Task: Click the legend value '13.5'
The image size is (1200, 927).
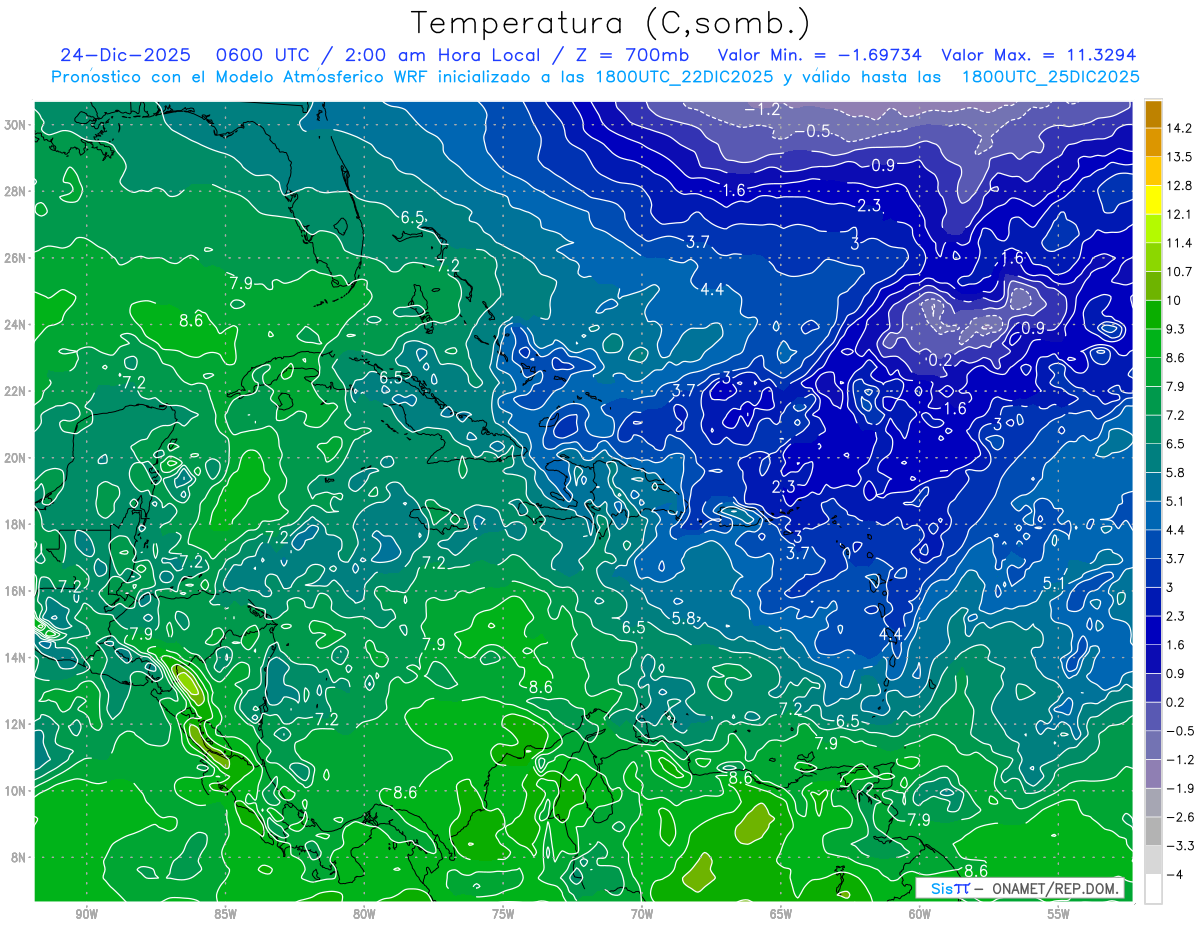Action: click(1180, 157)
